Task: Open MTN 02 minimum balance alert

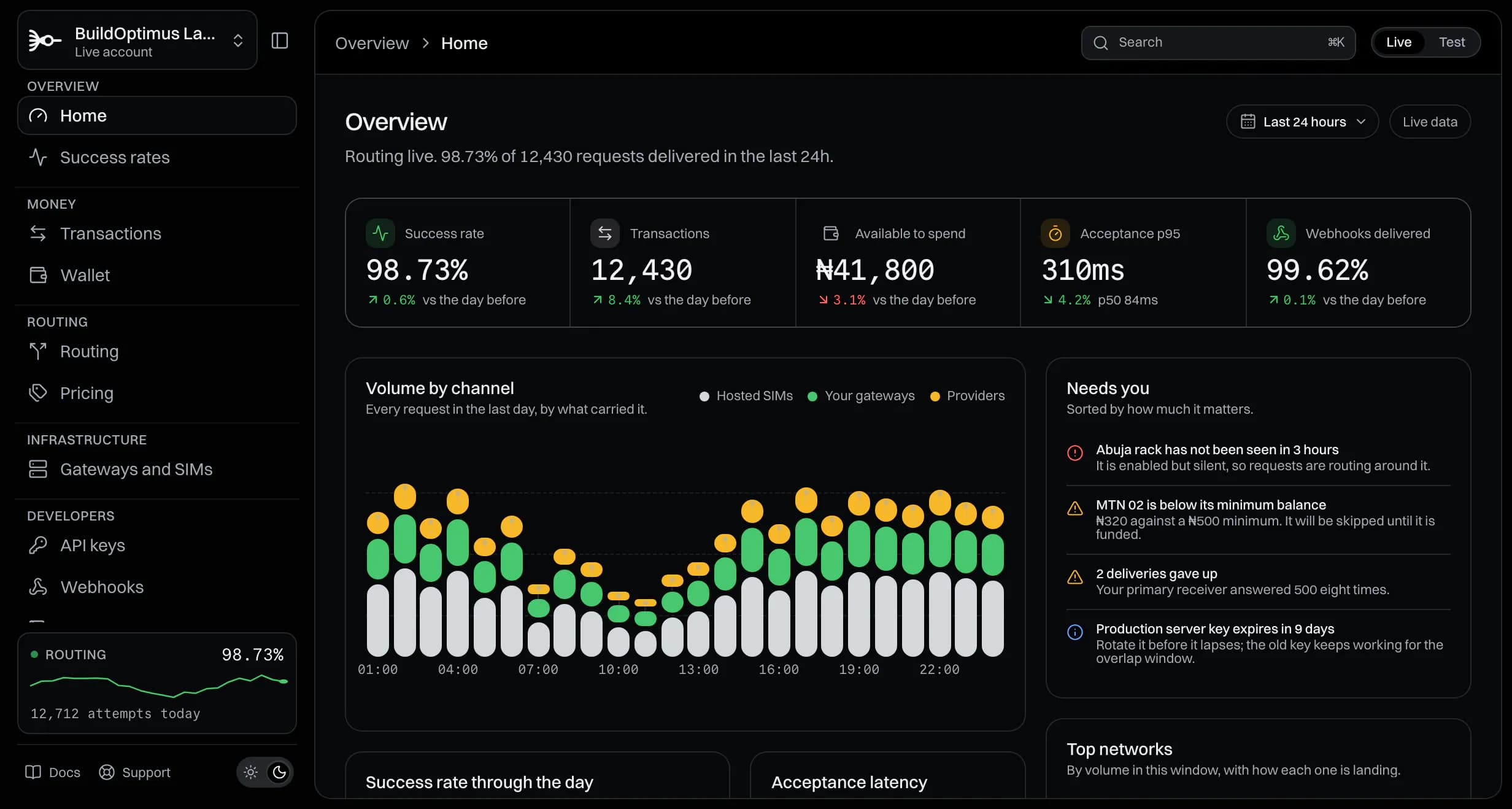Action: tap(1259, 519)
